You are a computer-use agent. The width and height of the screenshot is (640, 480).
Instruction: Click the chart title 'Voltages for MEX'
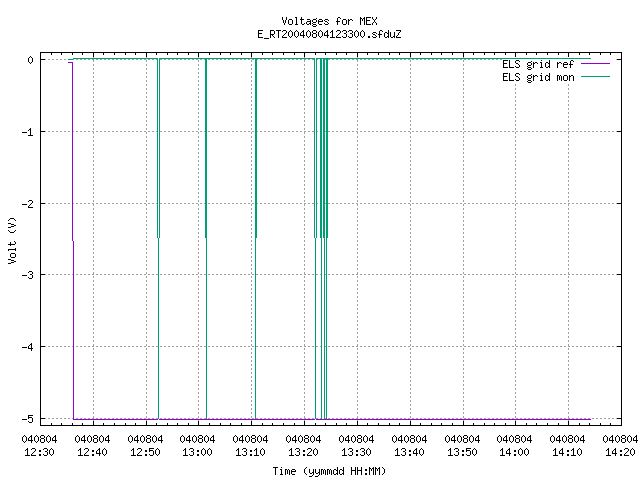[x=329, y=21]
